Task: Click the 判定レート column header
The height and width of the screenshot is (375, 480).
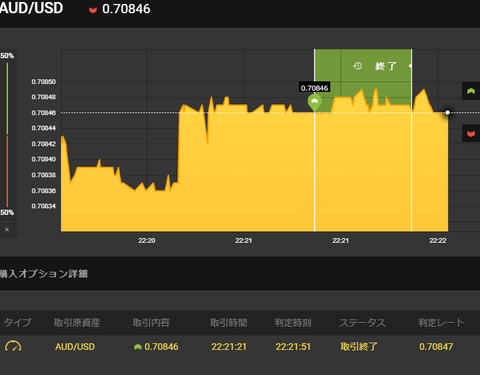Action: [x=441, y=322]
